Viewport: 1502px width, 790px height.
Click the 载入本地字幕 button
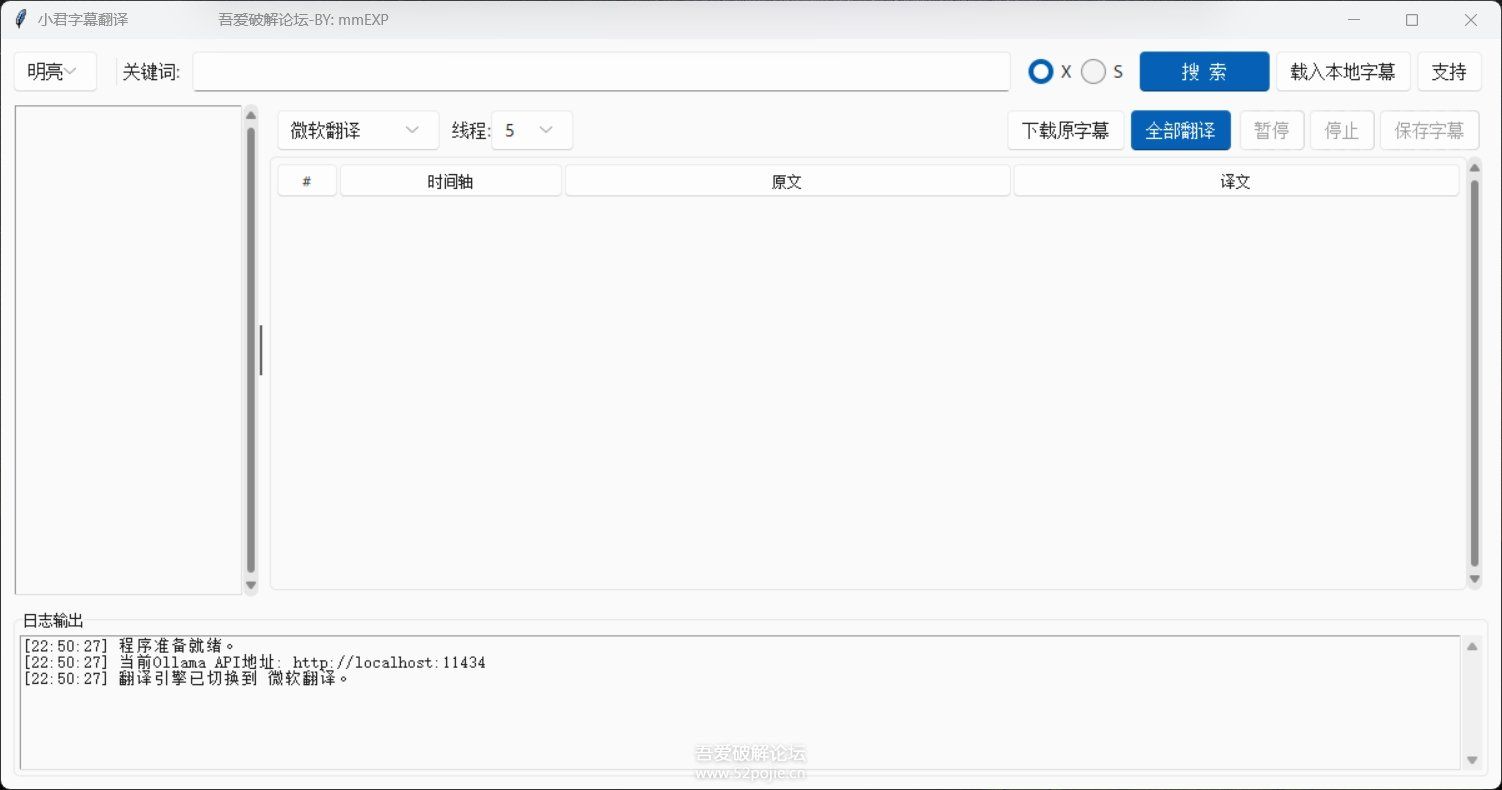1342,72
